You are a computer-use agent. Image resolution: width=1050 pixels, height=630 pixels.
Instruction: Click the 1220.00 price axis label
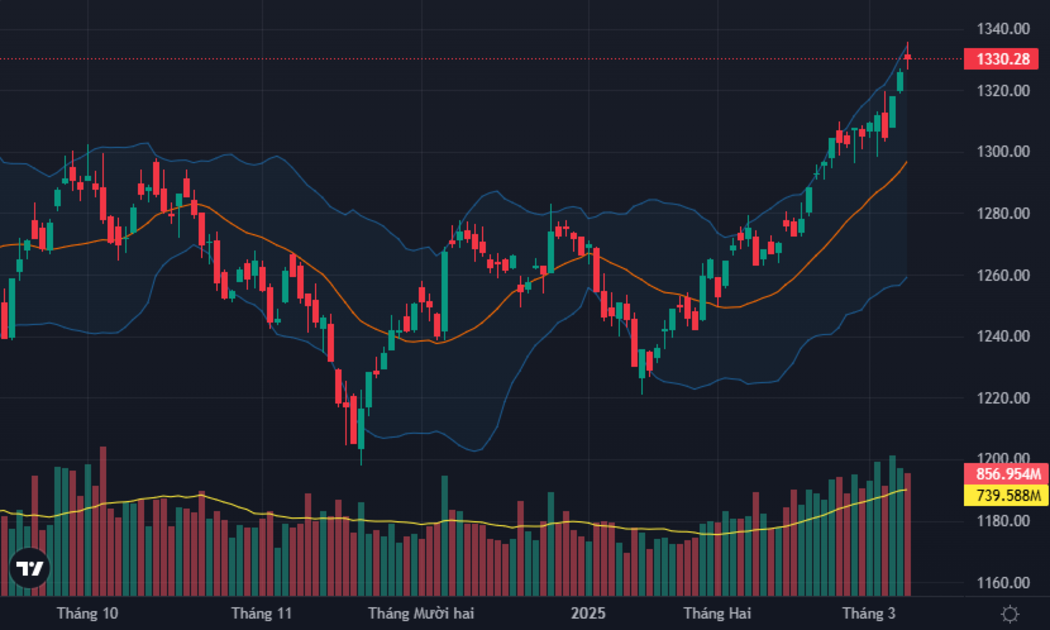(1003, 398)
